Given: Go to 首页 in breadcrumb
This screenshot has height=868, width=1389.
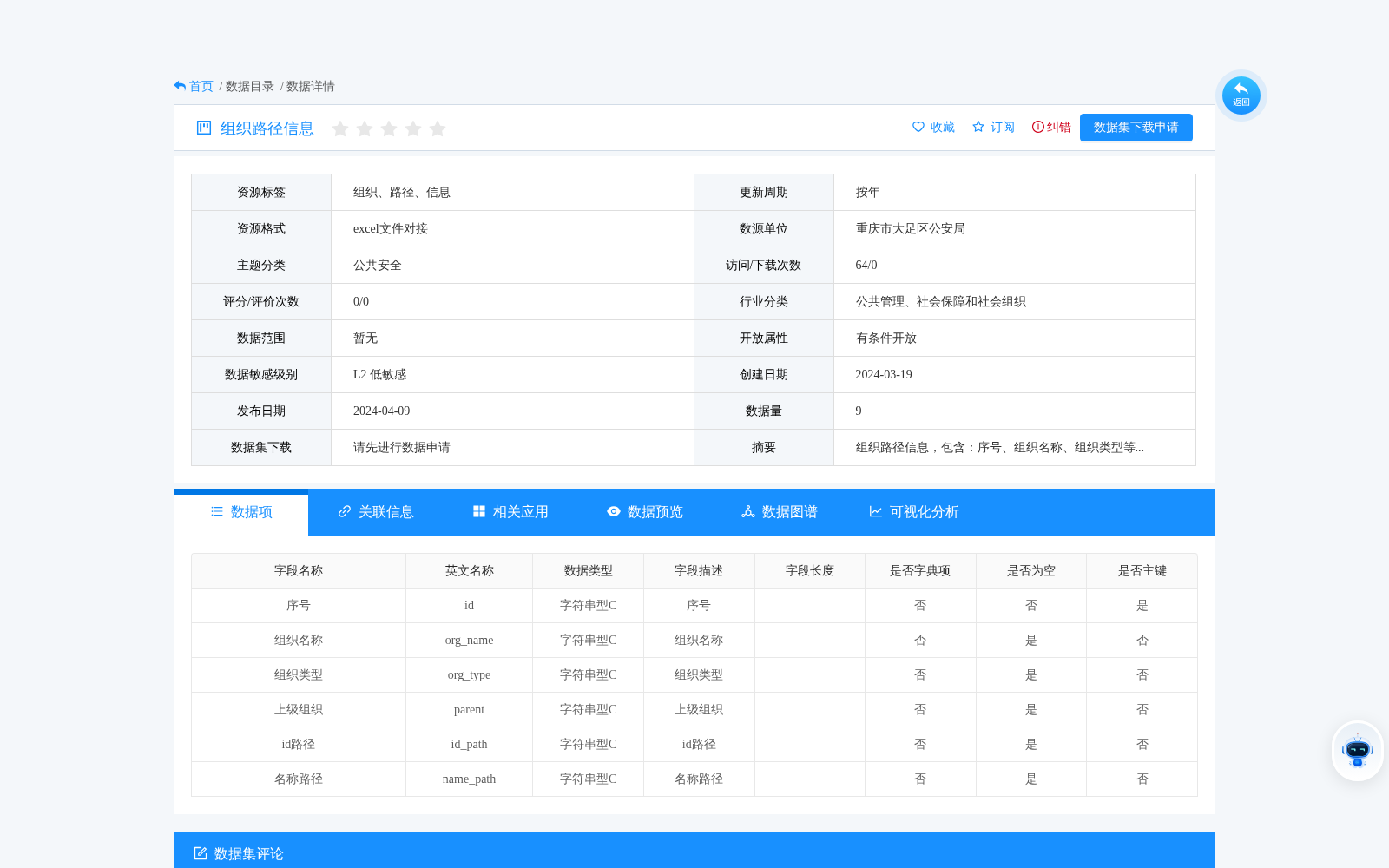Looking at the screenshot, I should coord(201,86).
